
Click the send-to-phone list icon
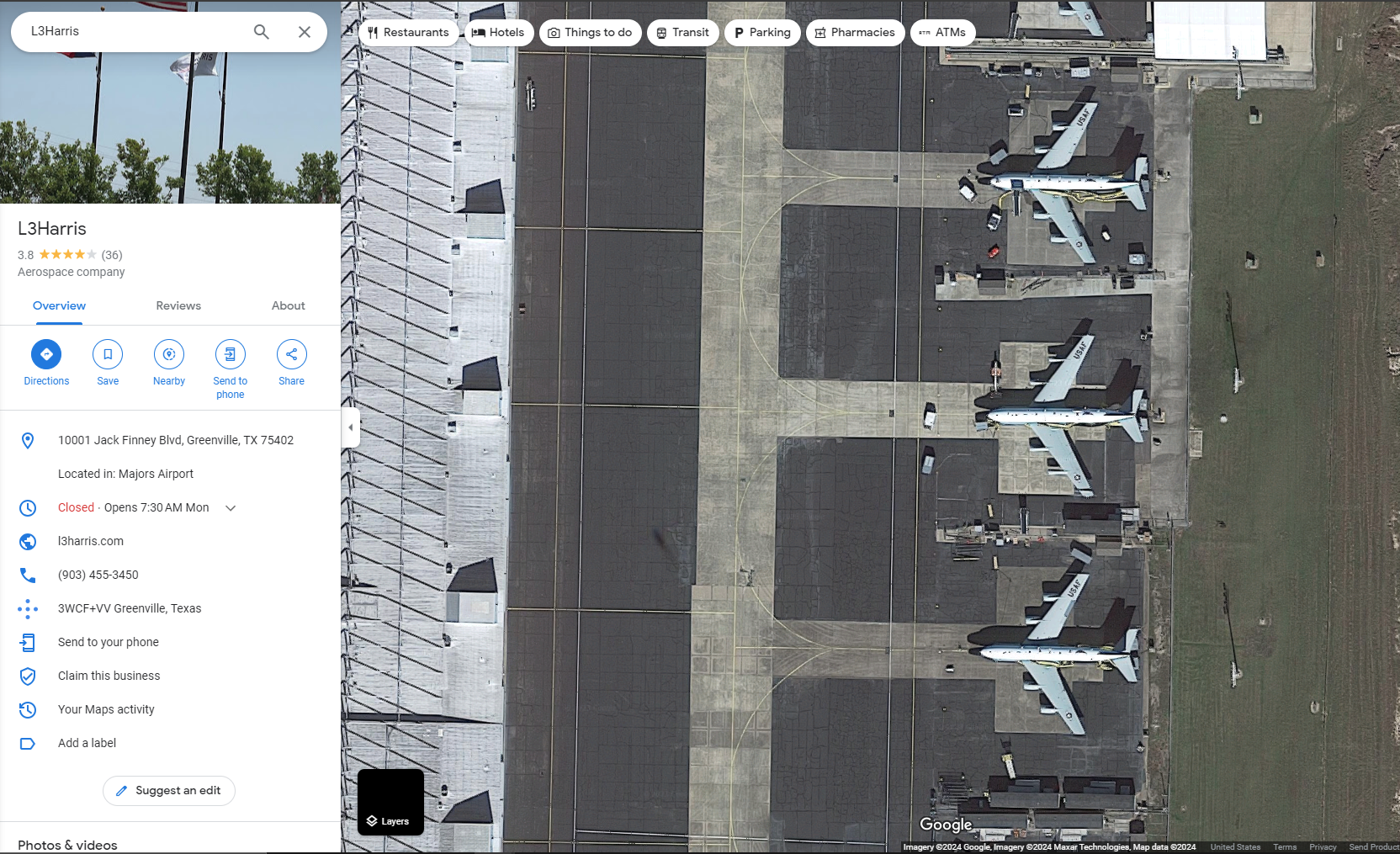pyautogui.click(x=28, y=642)
